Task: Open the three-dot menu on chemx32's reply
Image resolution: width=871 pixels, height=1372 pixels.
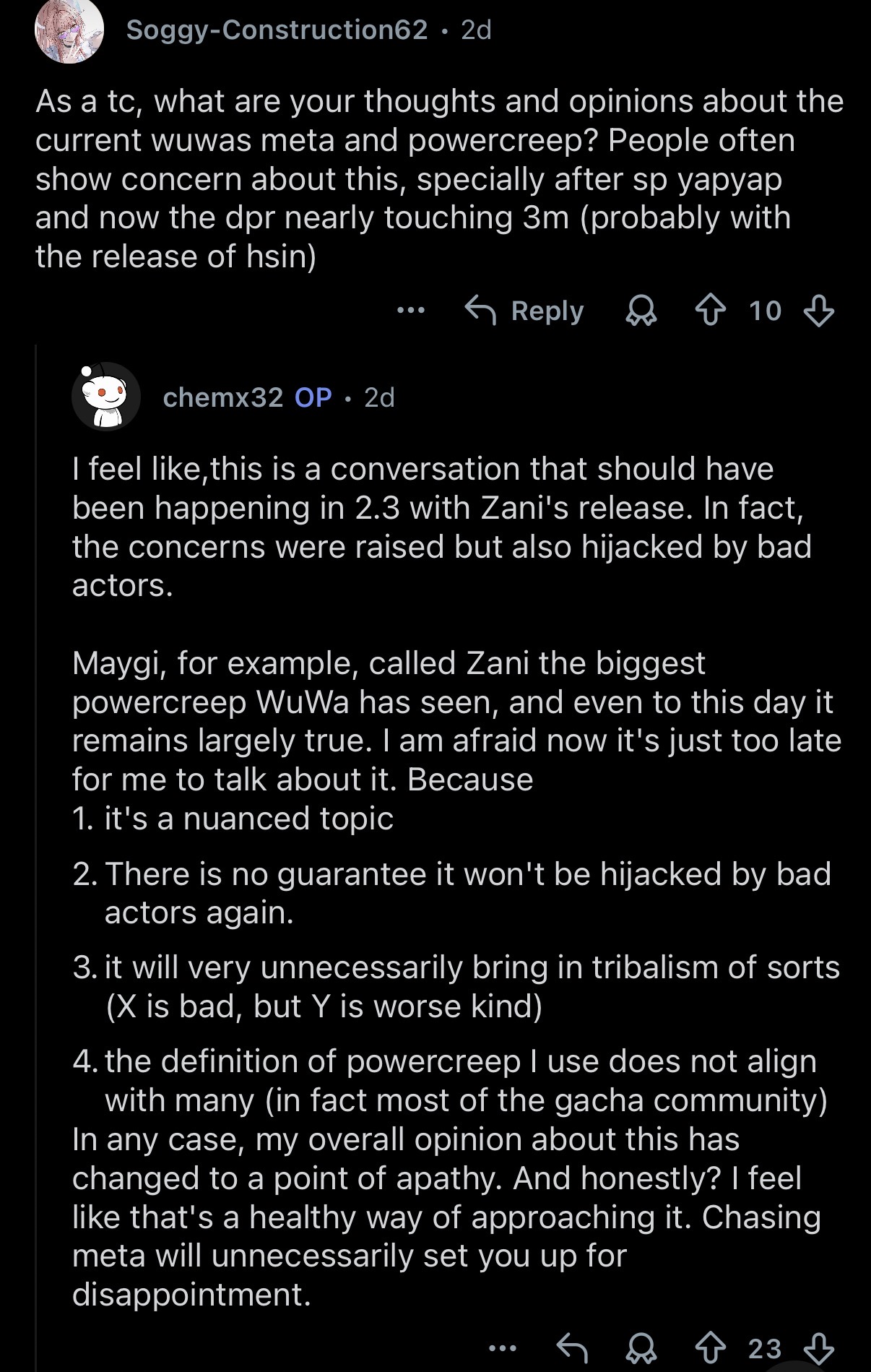Action: click(x=503, y=1348)
